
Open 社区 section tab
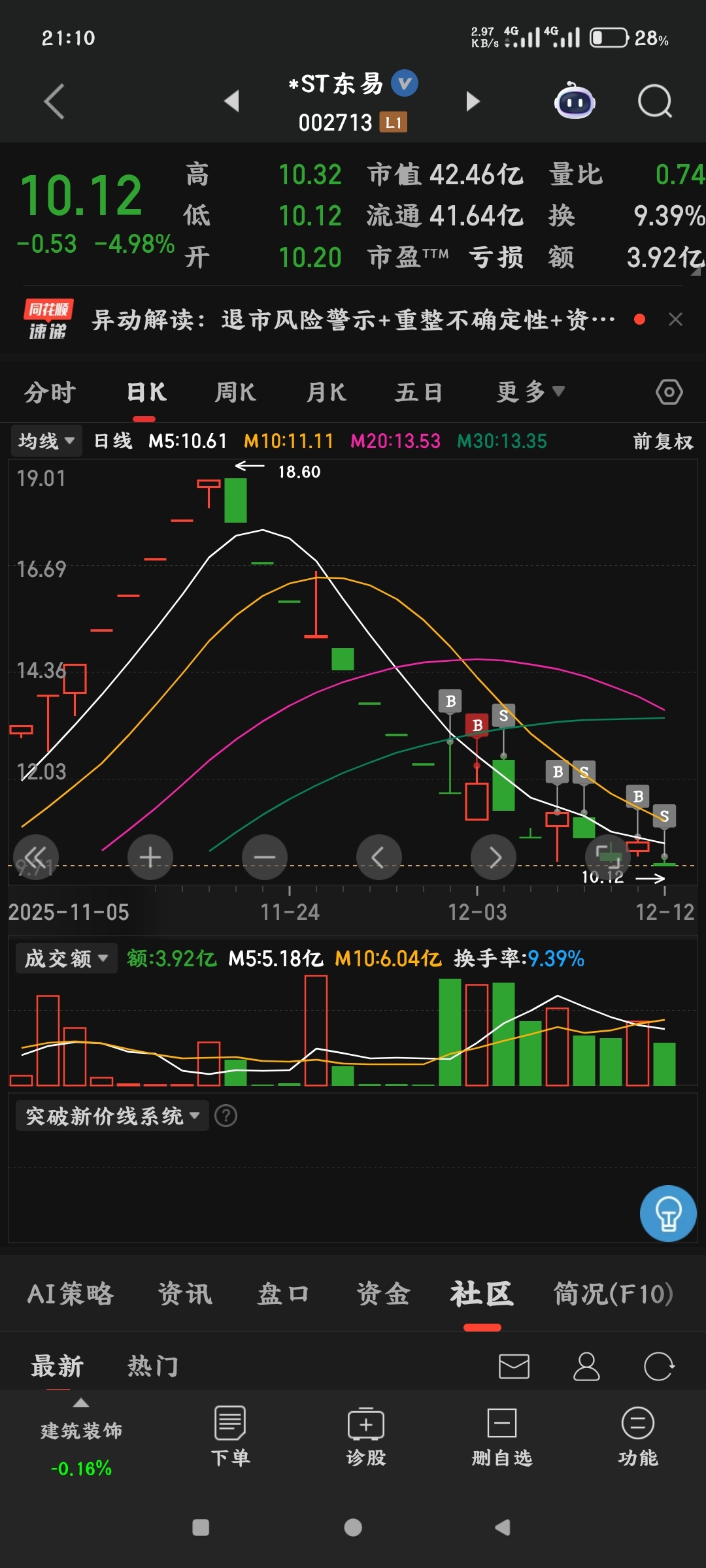coord(482,1294)
